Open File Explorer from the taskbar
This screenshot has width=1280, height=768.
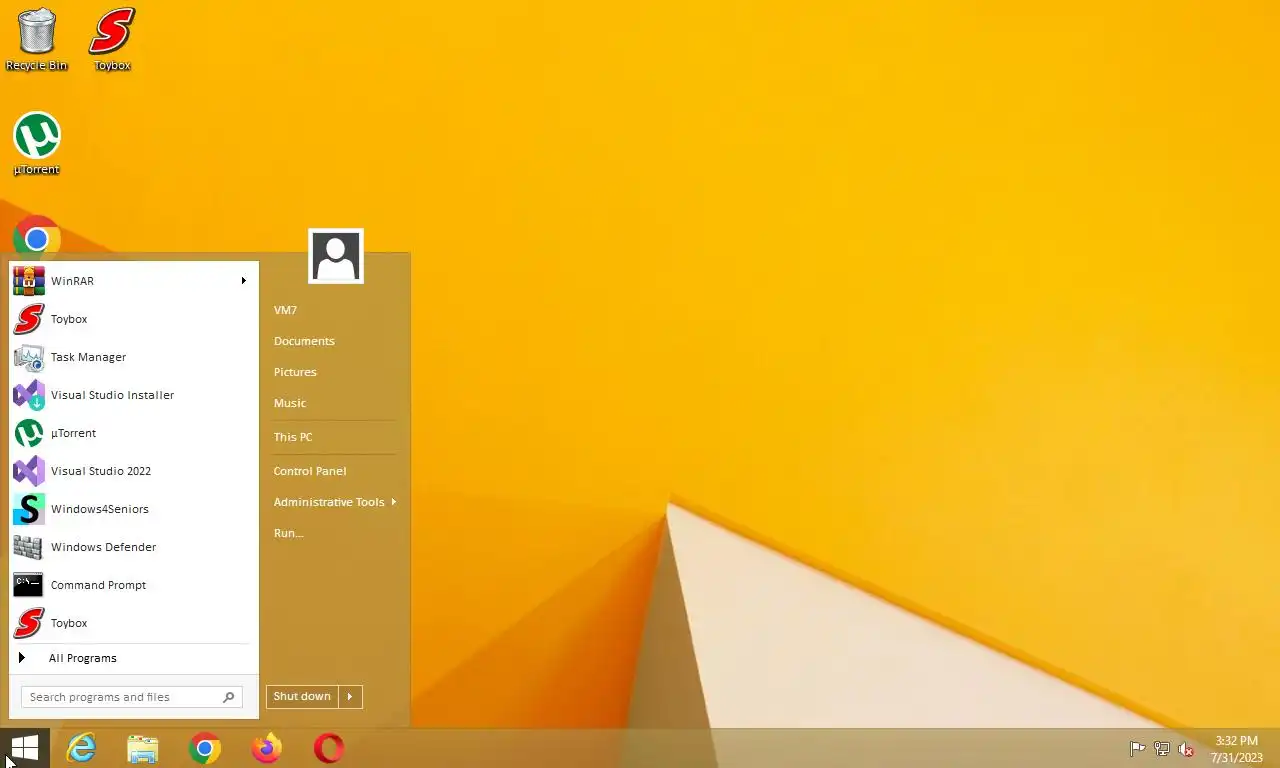tap(143, 748)
